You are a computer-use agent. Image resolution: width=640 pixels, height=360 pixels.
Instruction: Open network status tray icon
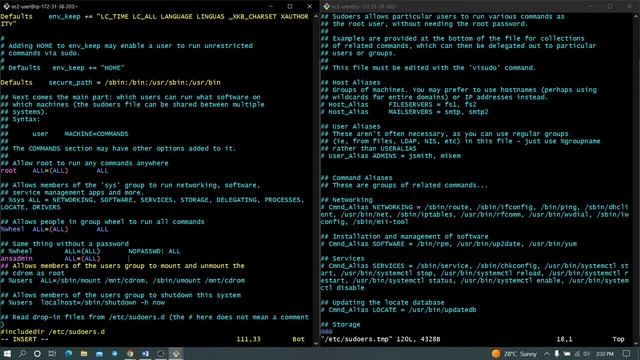pyautogui.click(x=577, y=353)
